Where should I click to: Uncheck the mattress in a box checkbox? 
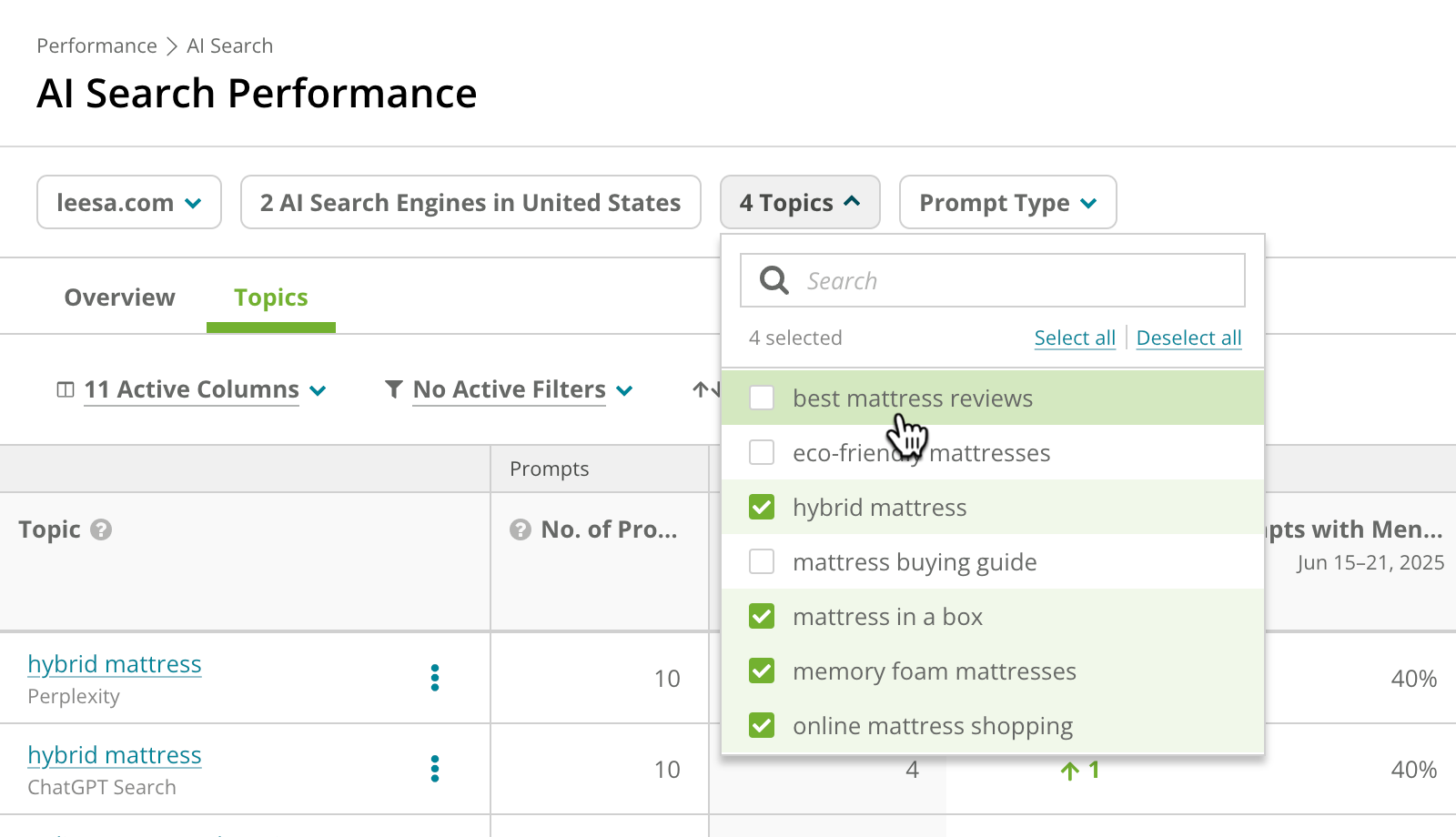pos(762,616)
